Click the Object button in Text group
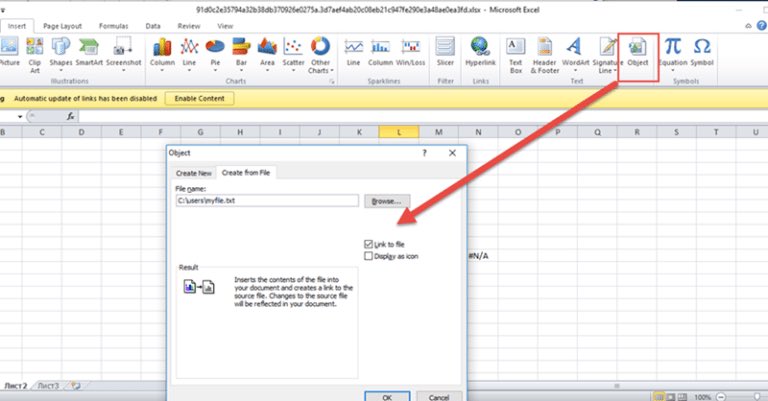 coord(638,51)
